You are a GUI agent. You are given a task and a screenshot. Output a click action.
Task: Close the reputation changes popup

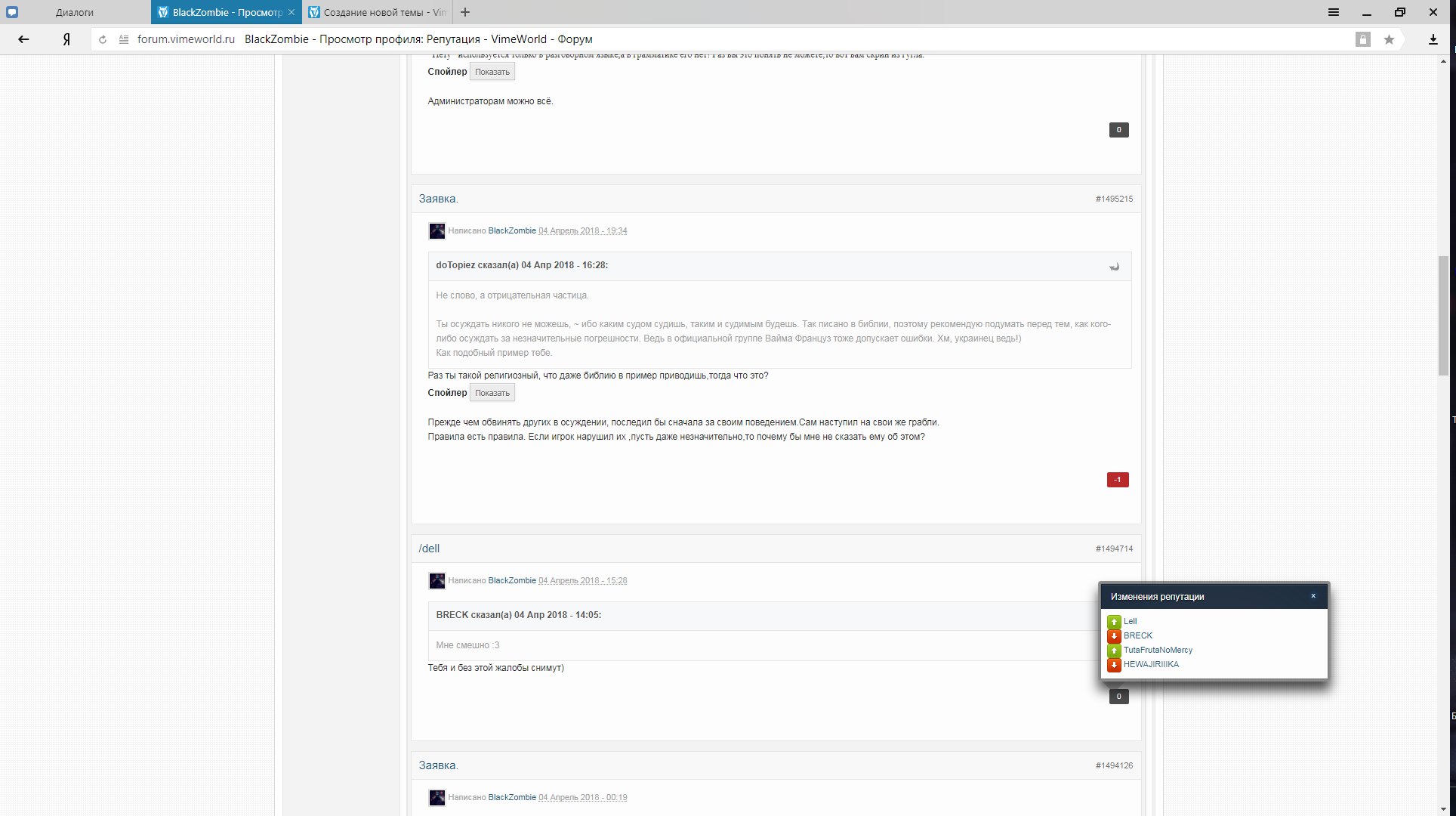(x=1313, y=596)
